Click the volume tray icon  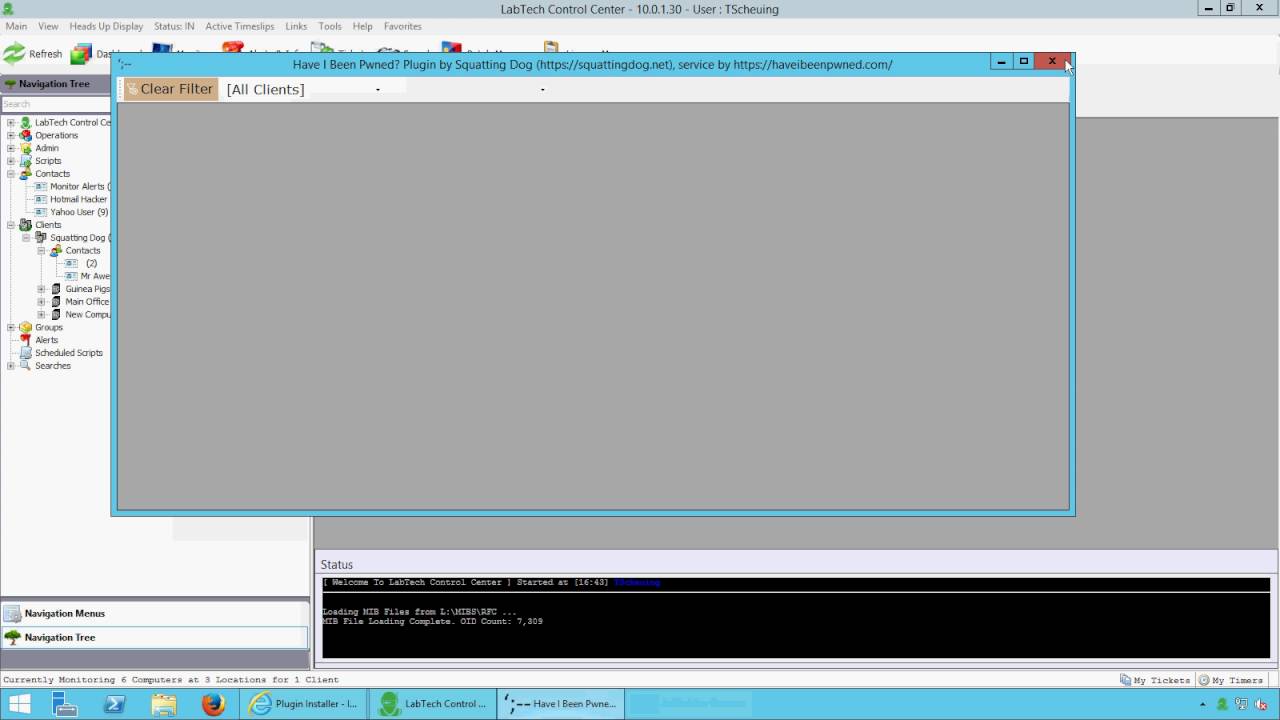pos(1261,704)
